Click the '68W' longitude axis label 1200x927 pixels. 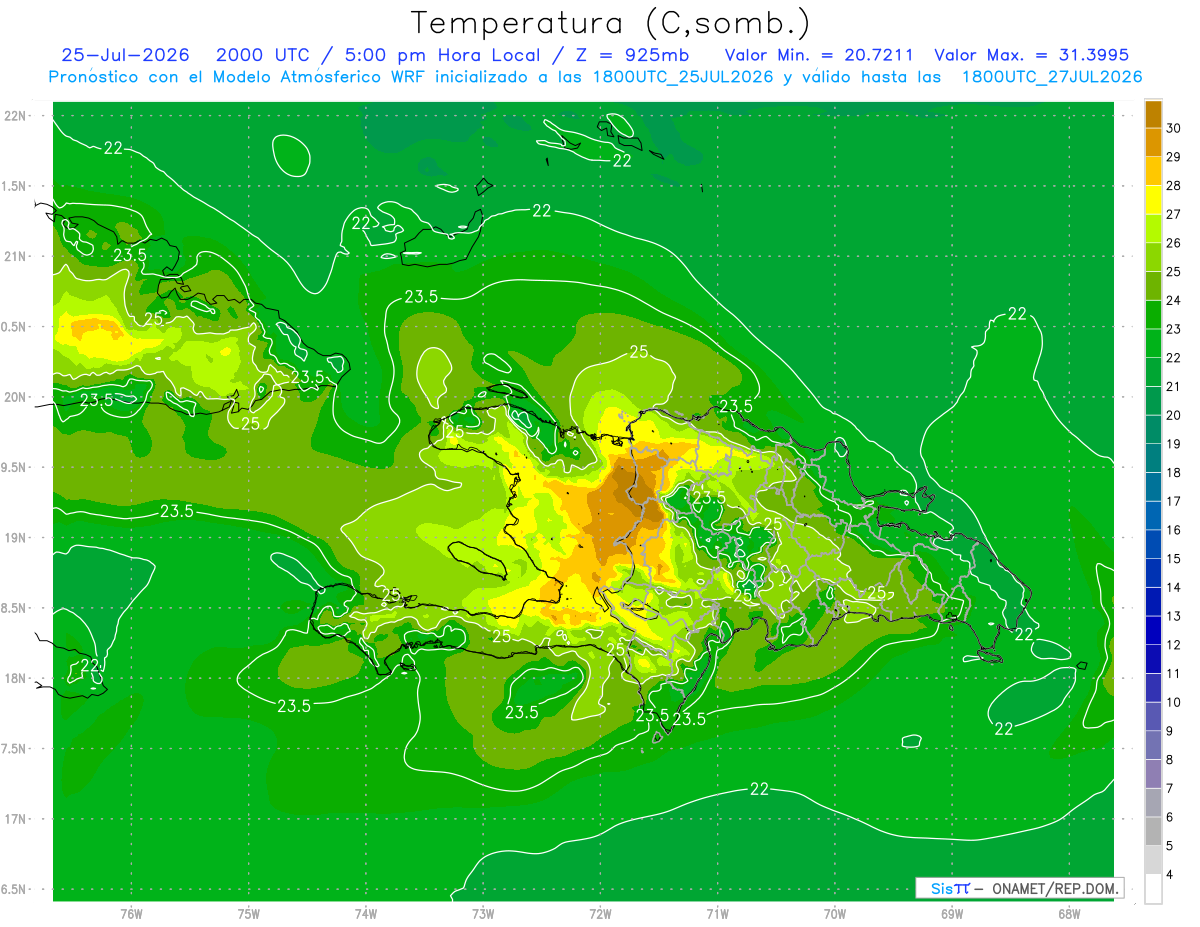pyautogui.click(x=1069, y=914)
